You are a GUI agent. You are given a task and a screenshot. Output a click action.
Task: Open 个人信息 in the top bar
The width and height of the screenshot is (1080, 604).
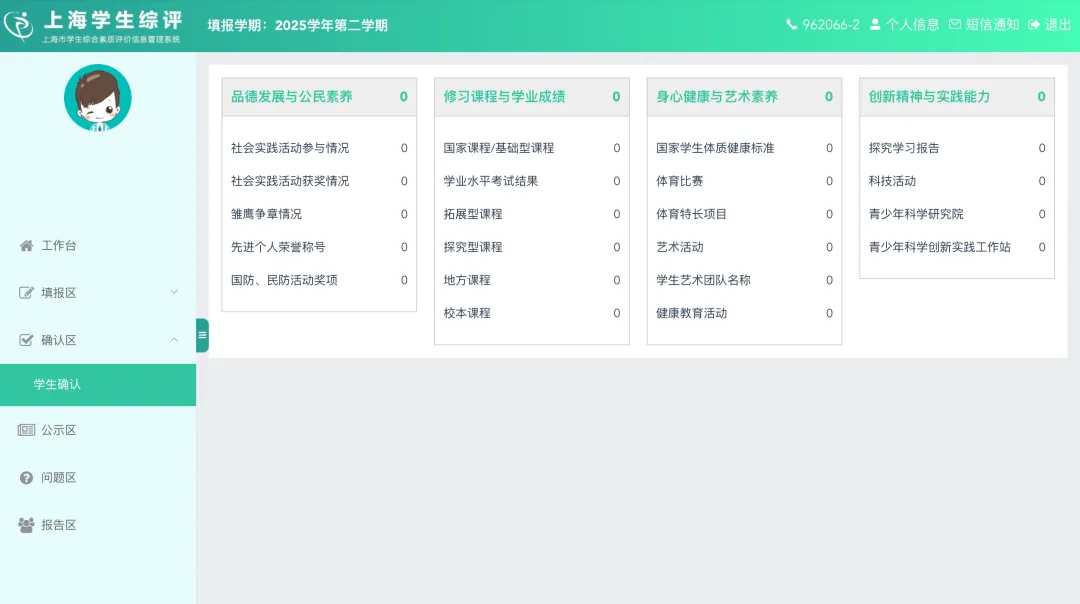pyautogui.click(x=912, y=25)
